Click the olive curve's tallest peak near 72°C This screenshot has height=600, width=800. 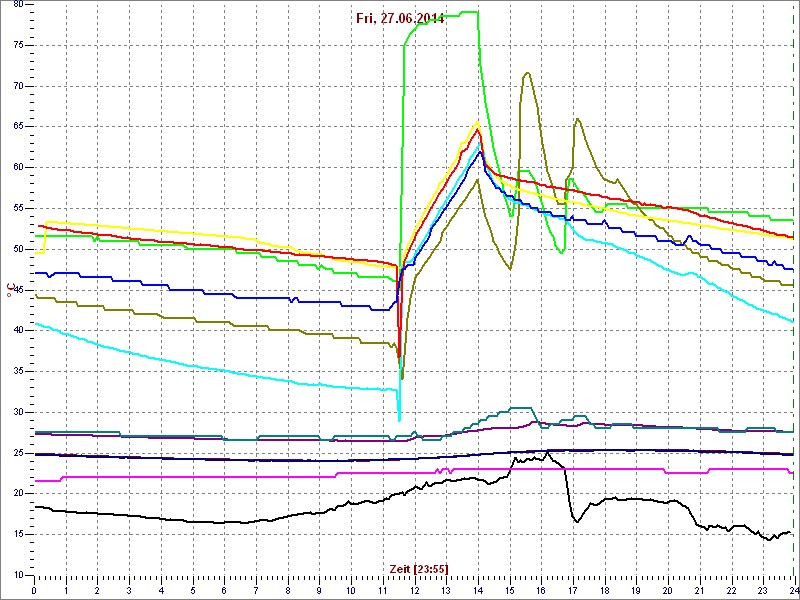pyautogui.click(x=527, y=73)
